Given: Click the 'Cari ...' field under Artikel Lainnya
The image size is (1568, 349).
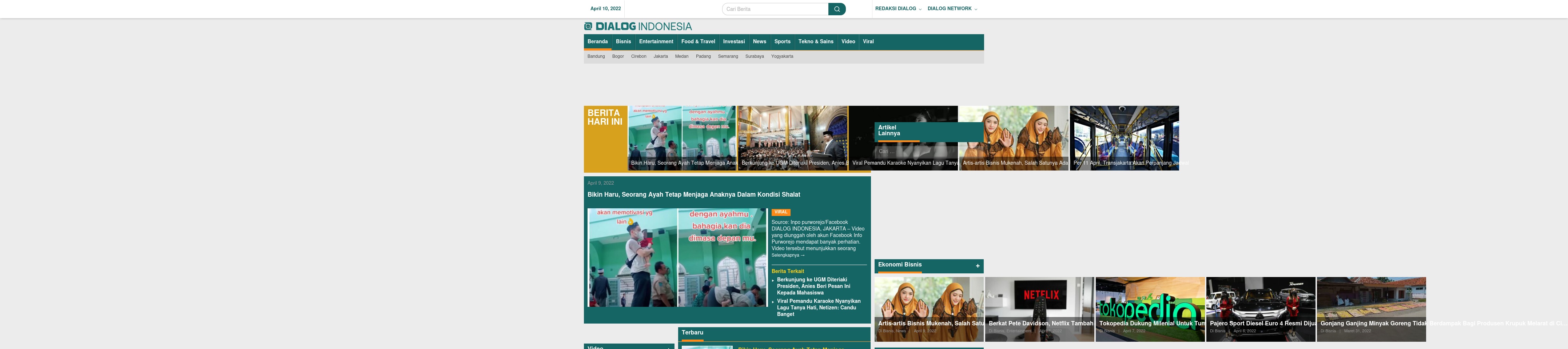Looking at the screenshot, I should click(x=928, y=151).
